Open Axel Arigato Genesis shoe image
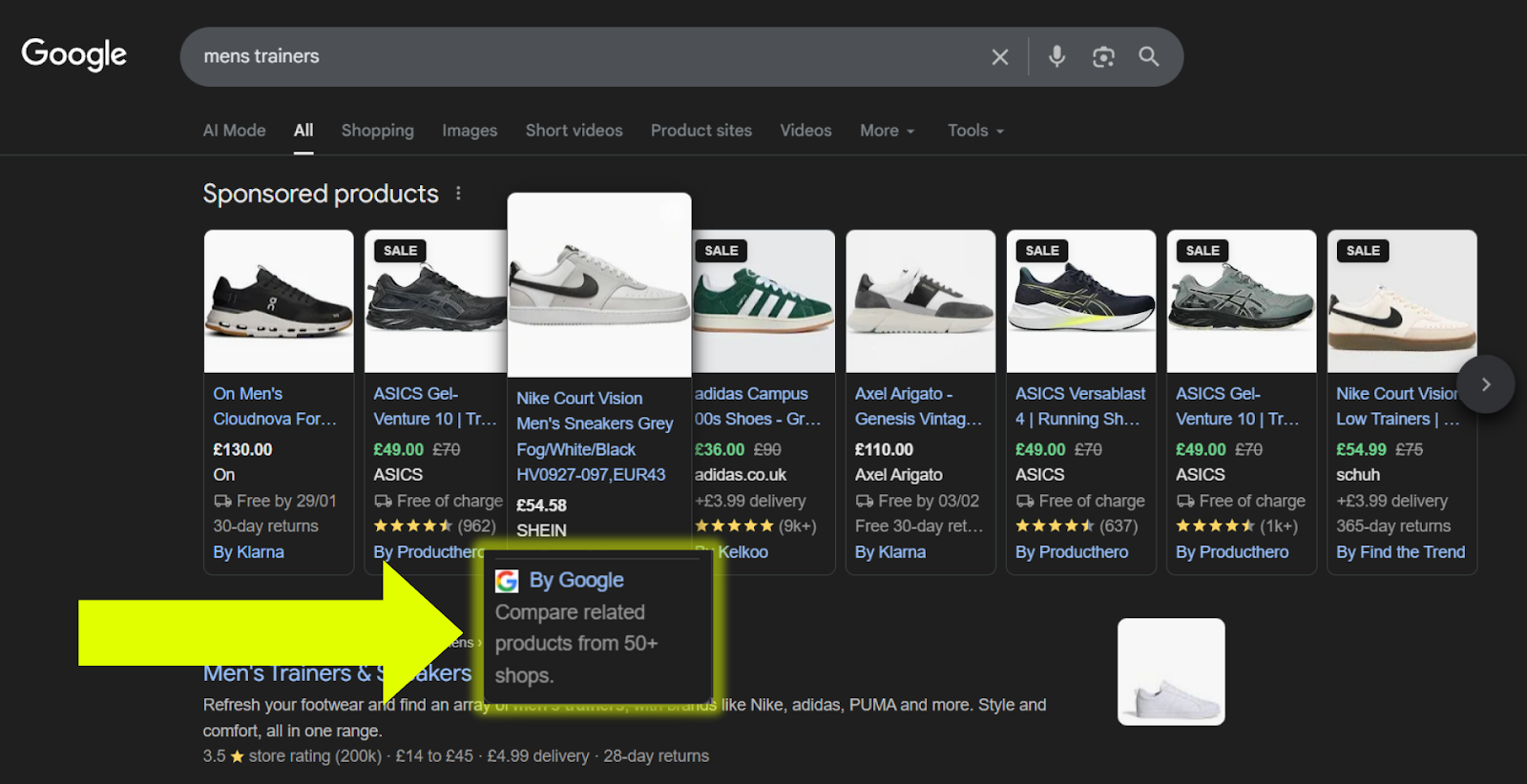The width and height of the screenshot is (1527, 784). coord(921,301)
